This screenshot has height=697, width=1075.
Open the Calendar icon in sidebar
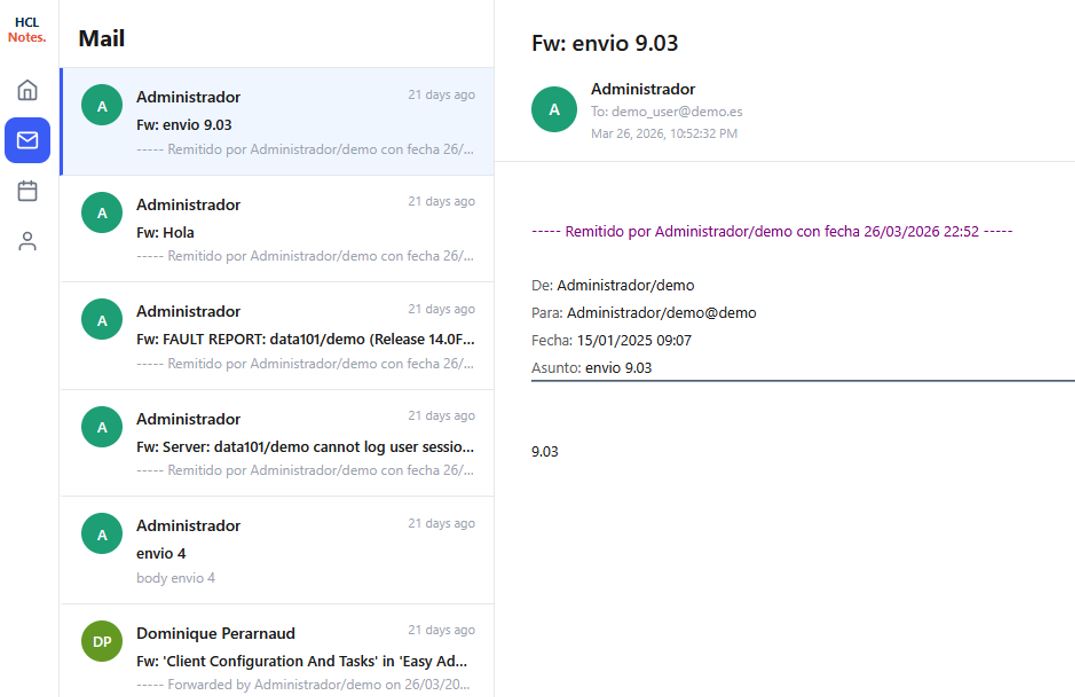point(28,191)
